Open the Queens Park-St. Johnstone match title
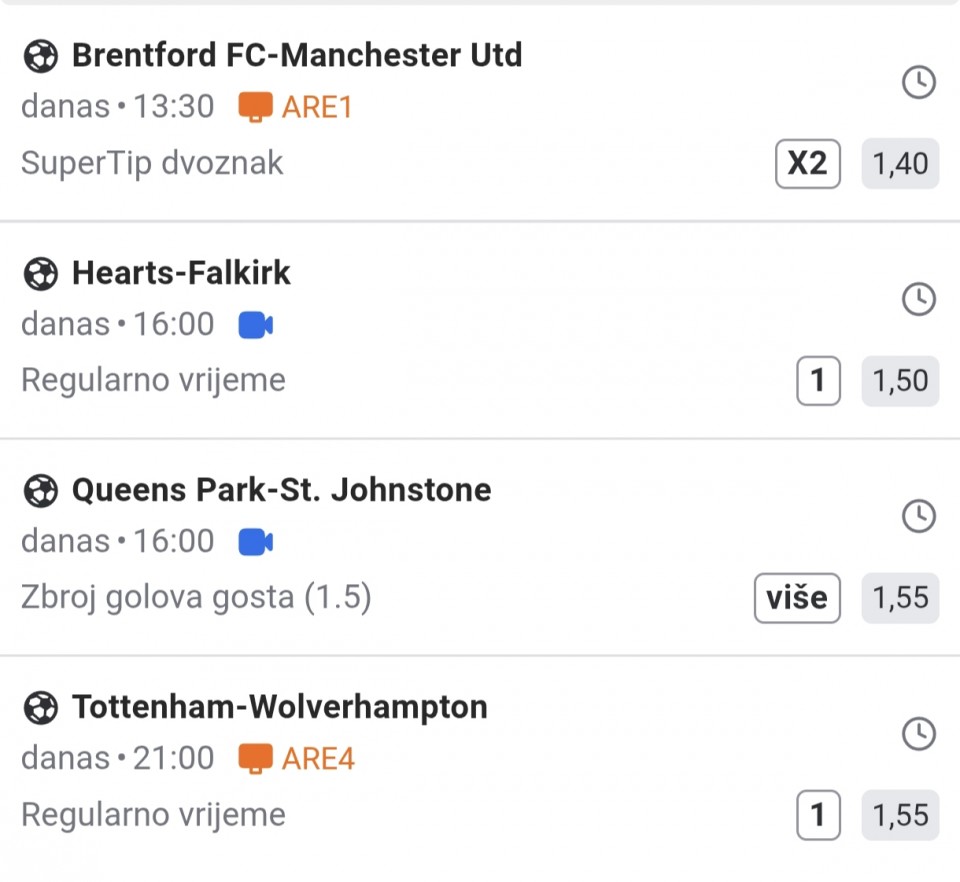Image resolution: width=960 pixels, height=882 pixels. 281,490
